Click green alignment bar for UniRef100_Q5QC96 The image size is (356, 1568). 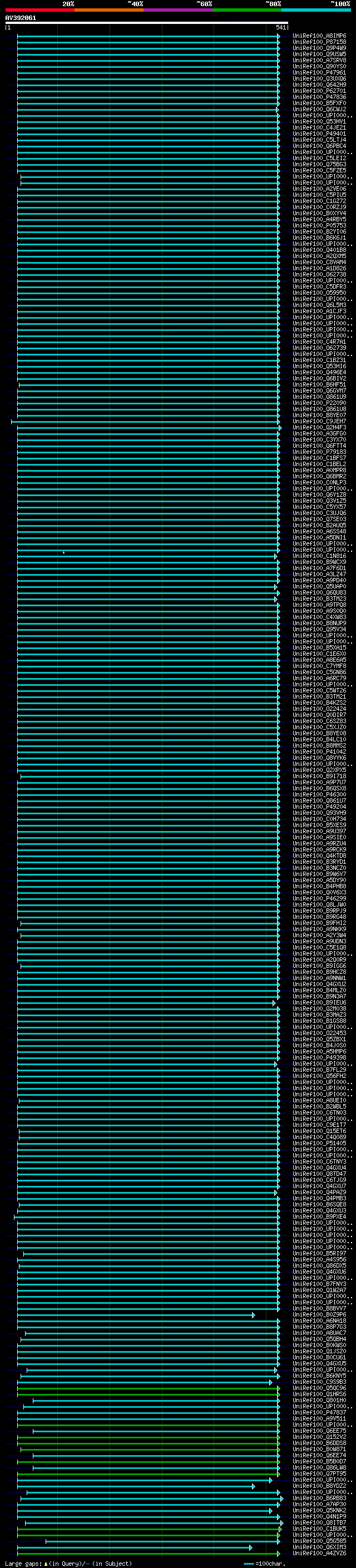[x=149, y=1388]
